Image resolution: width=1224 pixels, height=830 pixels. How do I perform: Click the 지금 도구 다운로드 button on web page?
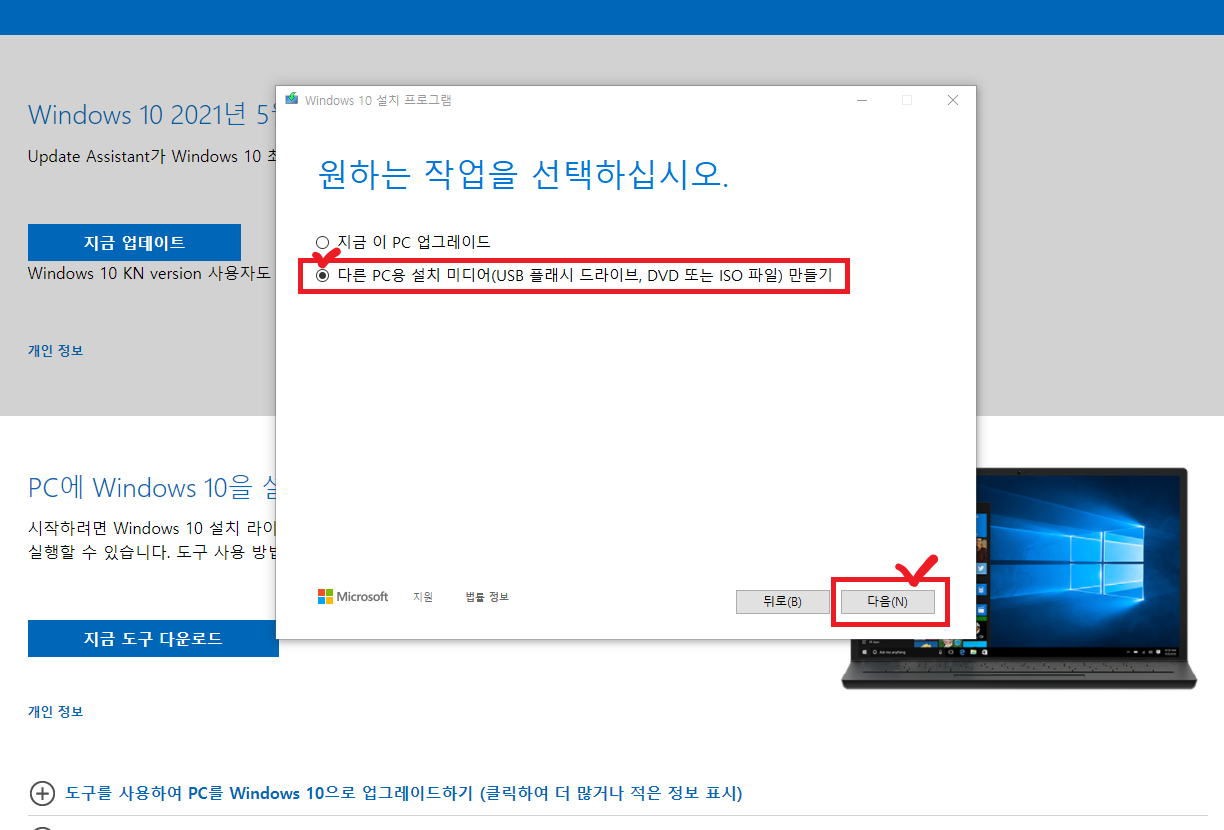tap(153, 638)
